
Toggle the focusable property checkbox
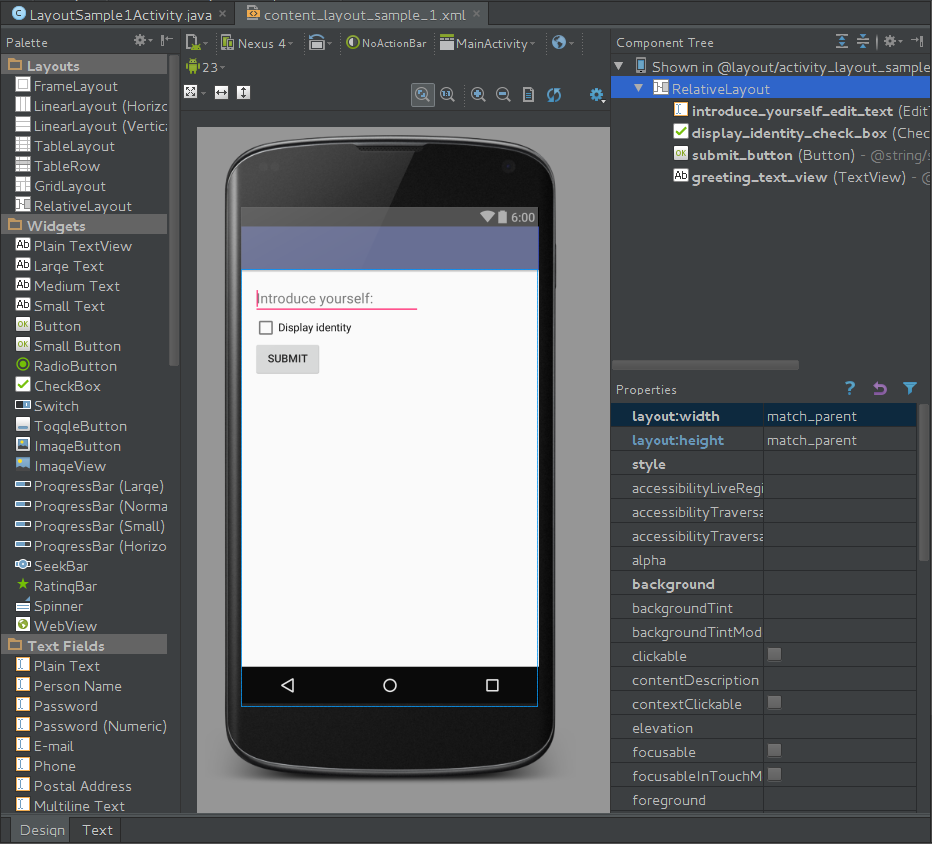point(774,751)
